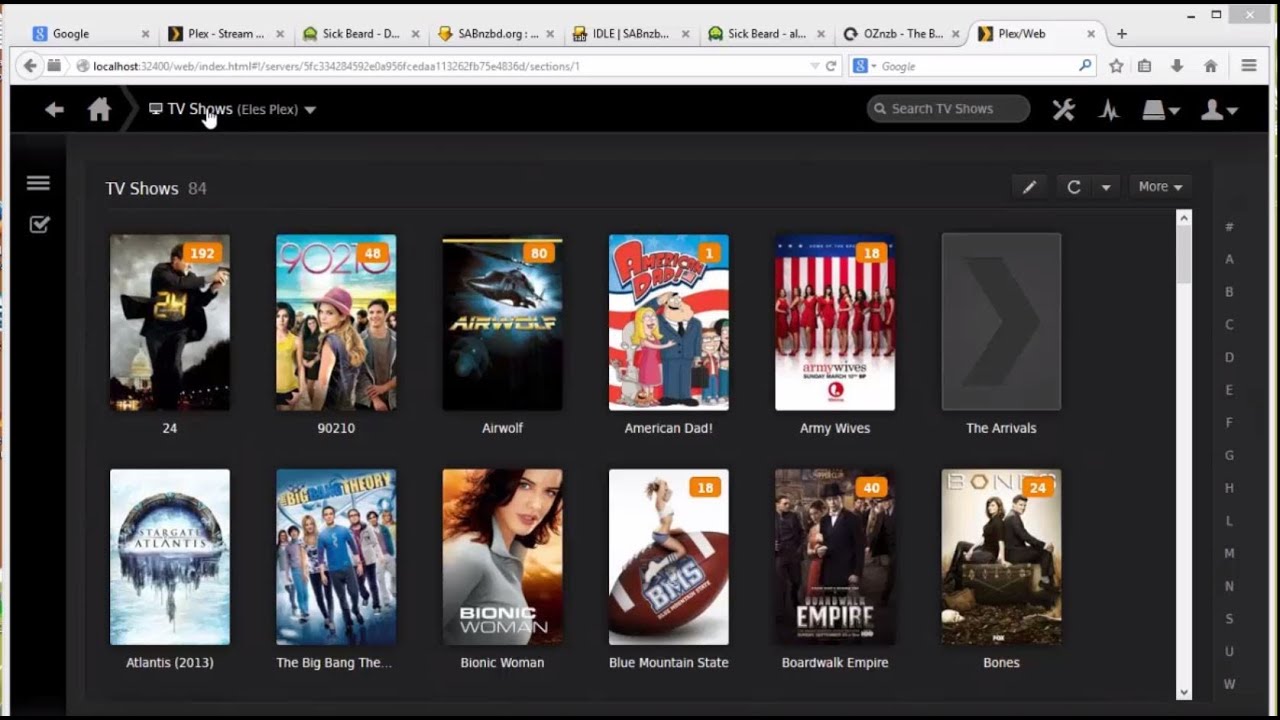This screenshot has width=1280, height=720.
Task: Open the American Dad! poster
Action: [669, 323]
